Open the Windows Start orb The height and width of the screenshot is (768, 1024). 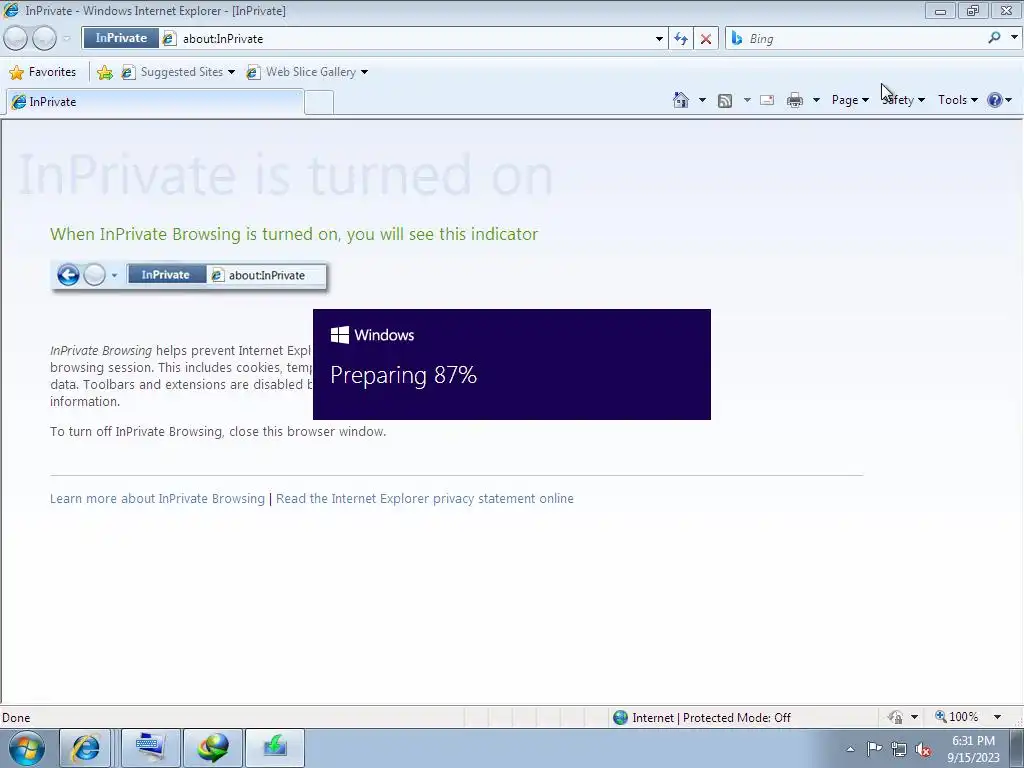click(x=27, y=748)
